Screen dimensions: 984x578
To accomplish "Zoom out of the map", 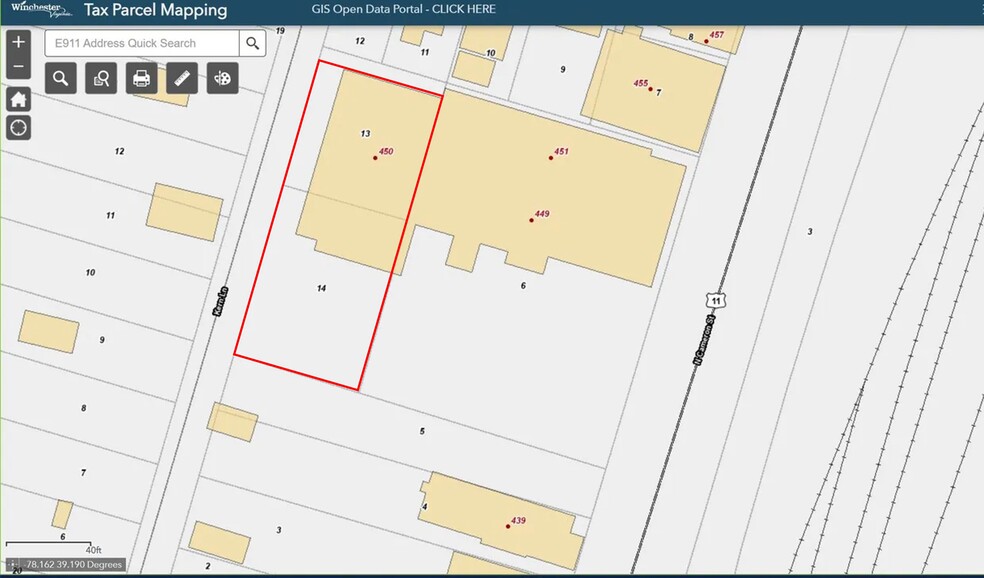I will pyautogui.click(x=19, y=68).
